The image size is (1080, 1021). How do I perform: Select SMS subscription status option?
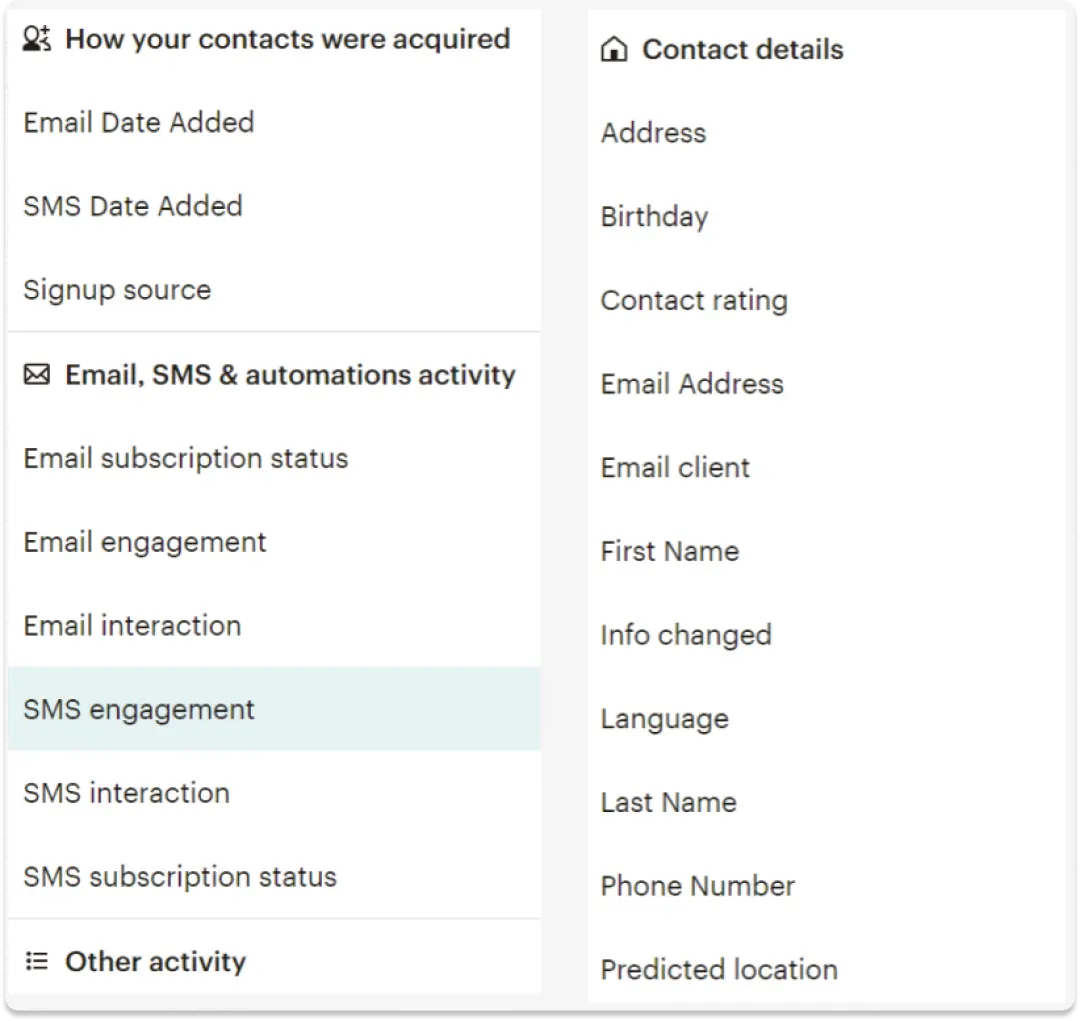[180, 878]
